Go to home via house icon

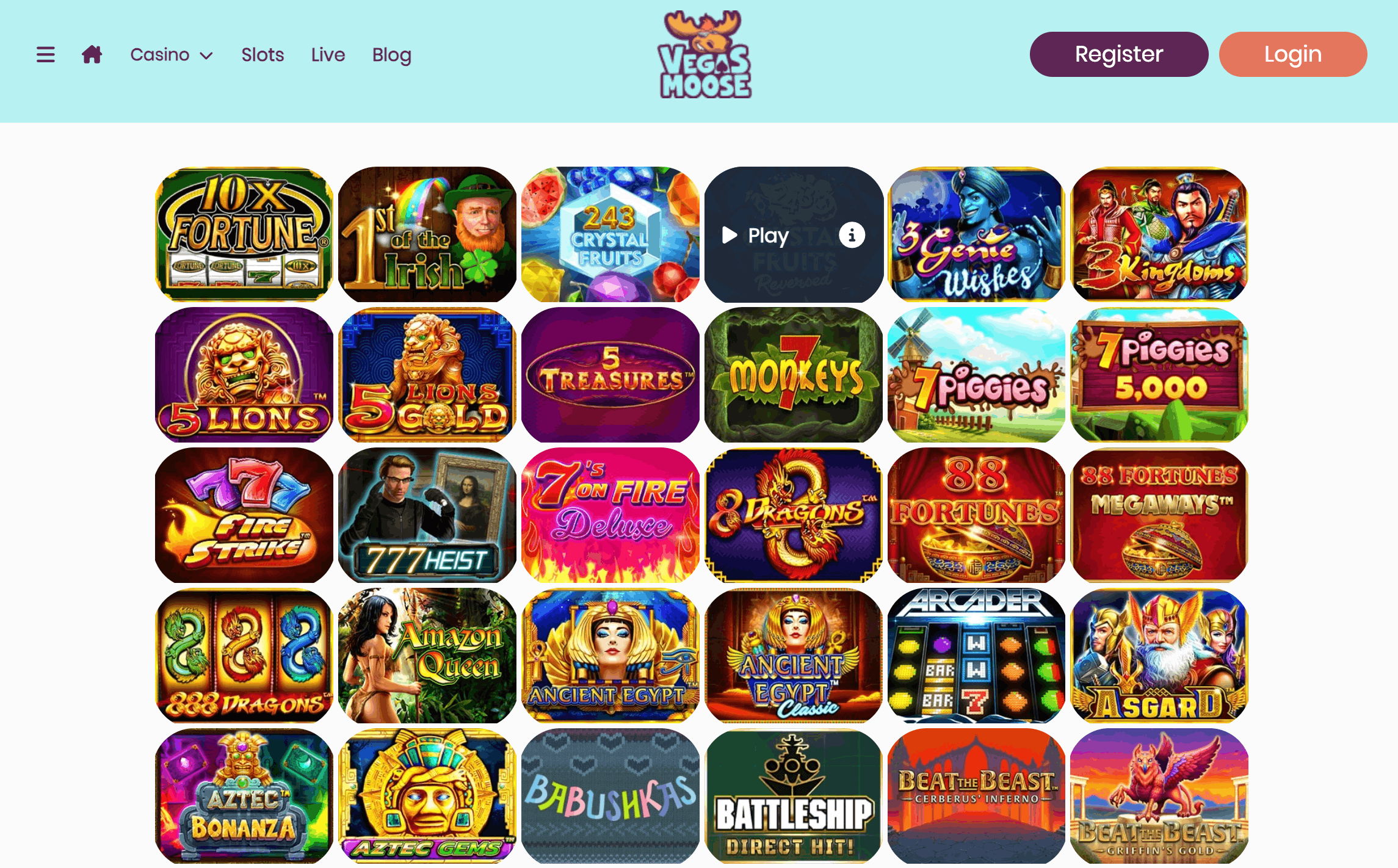pyautogui.click(x=92, y=54)
